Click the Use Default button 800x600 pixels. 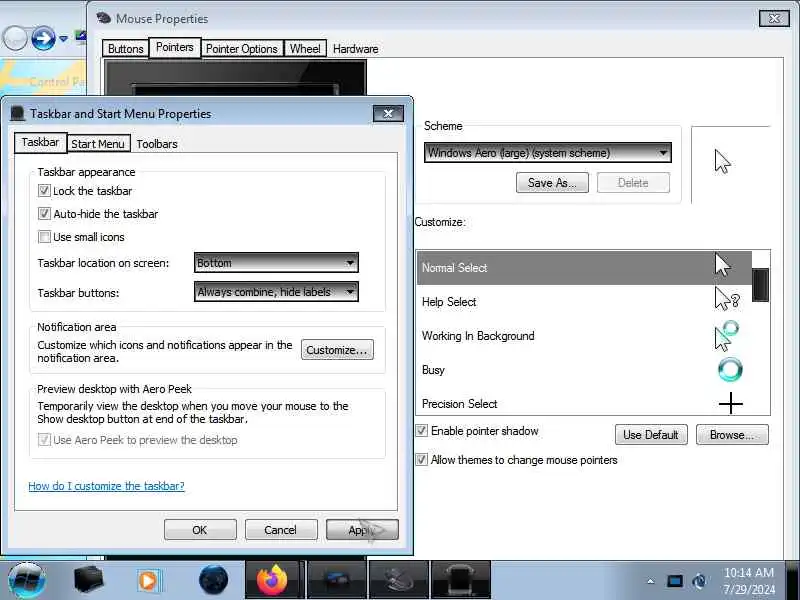coord(651,435)
